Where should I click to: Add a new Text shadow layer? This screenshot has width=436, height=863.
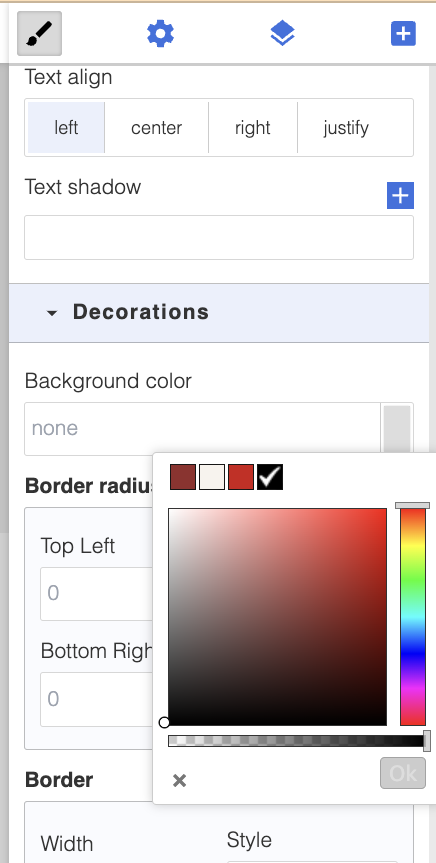[400, 196]
